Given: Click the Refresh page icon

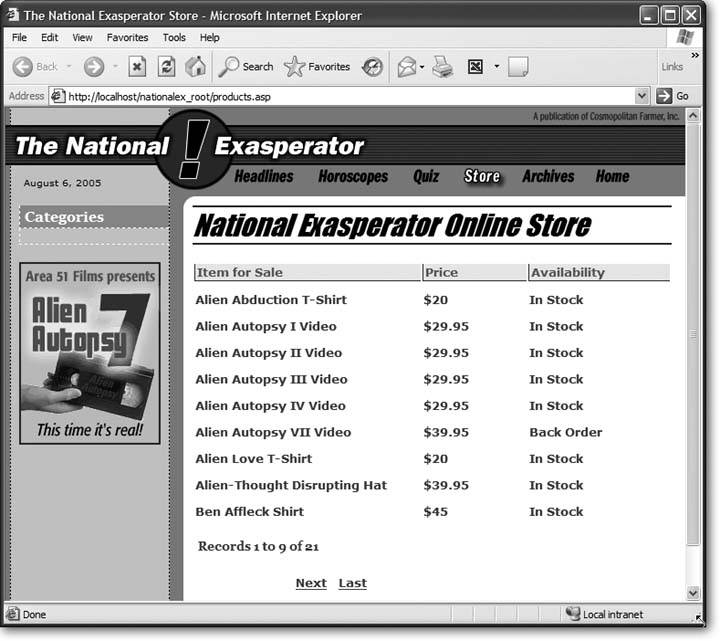Looking at the screenshot, I should (166, 67).
